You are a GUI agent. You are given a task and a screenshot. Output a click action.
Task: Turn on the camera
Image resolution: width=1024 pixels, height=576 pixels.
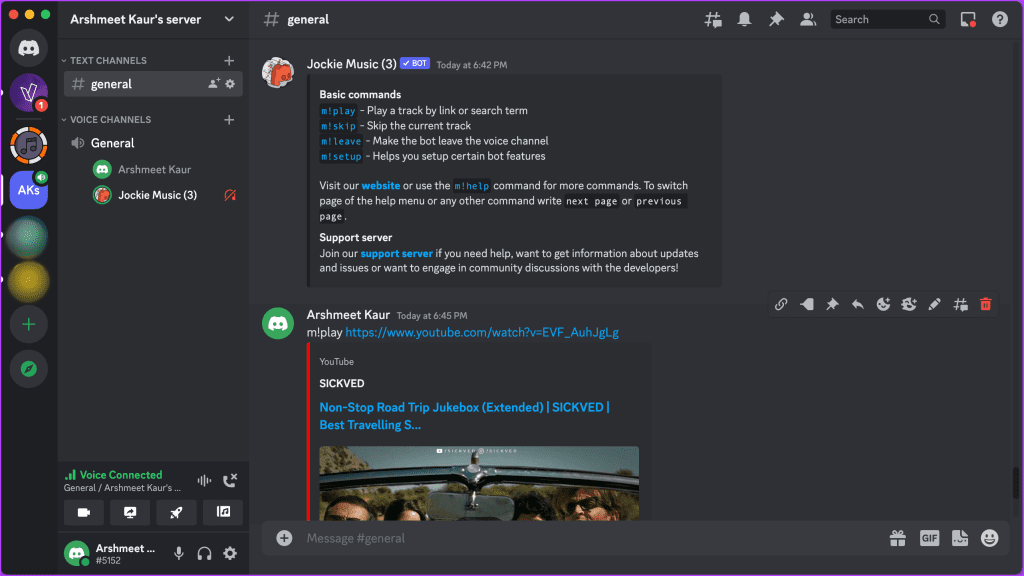point(84,513)
